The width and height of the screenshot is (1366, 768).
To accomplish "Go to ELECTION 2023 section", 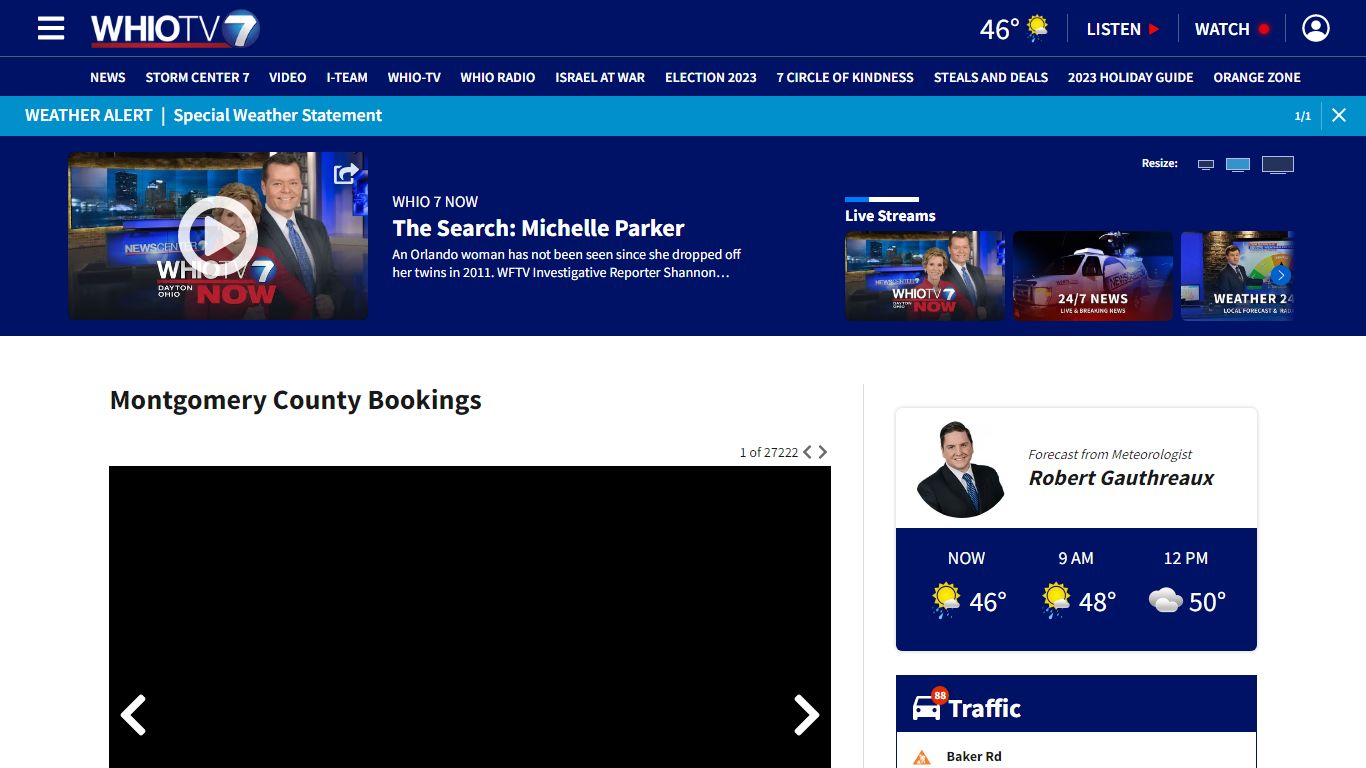I will pos(711,77).
